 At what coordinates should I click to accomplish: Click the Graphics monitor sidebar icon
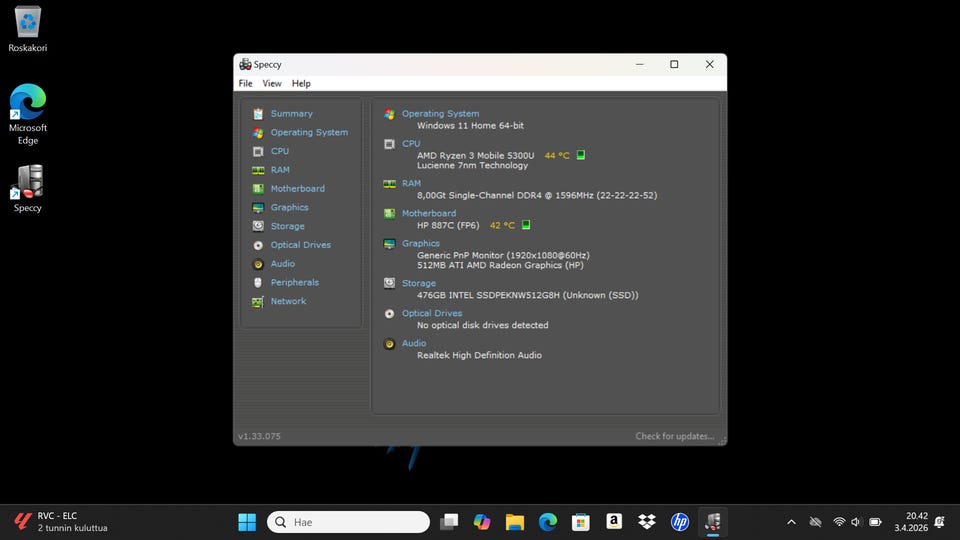258,208
